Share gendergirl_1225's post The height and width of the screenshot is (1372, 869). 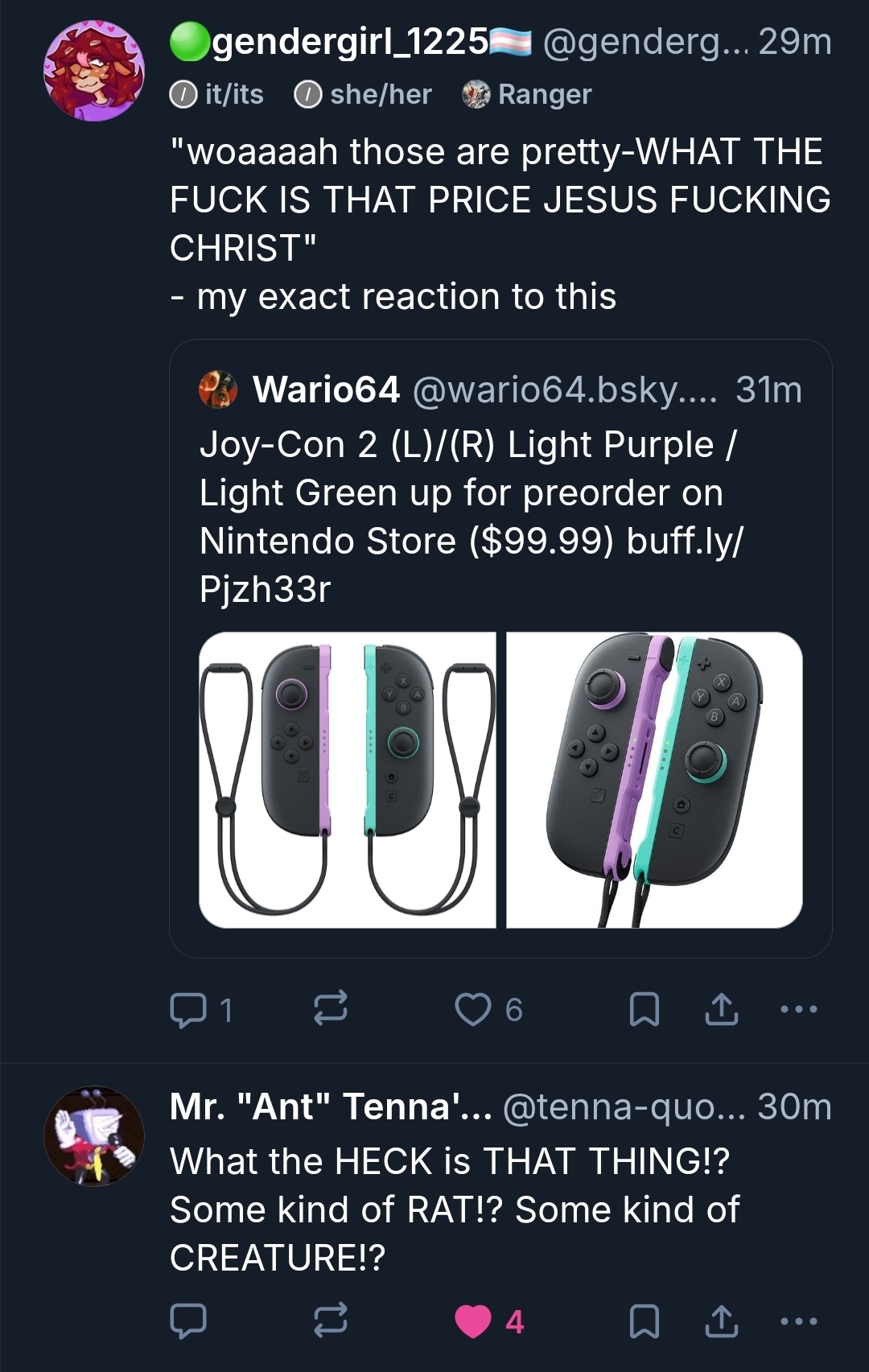coord(722,1009)
